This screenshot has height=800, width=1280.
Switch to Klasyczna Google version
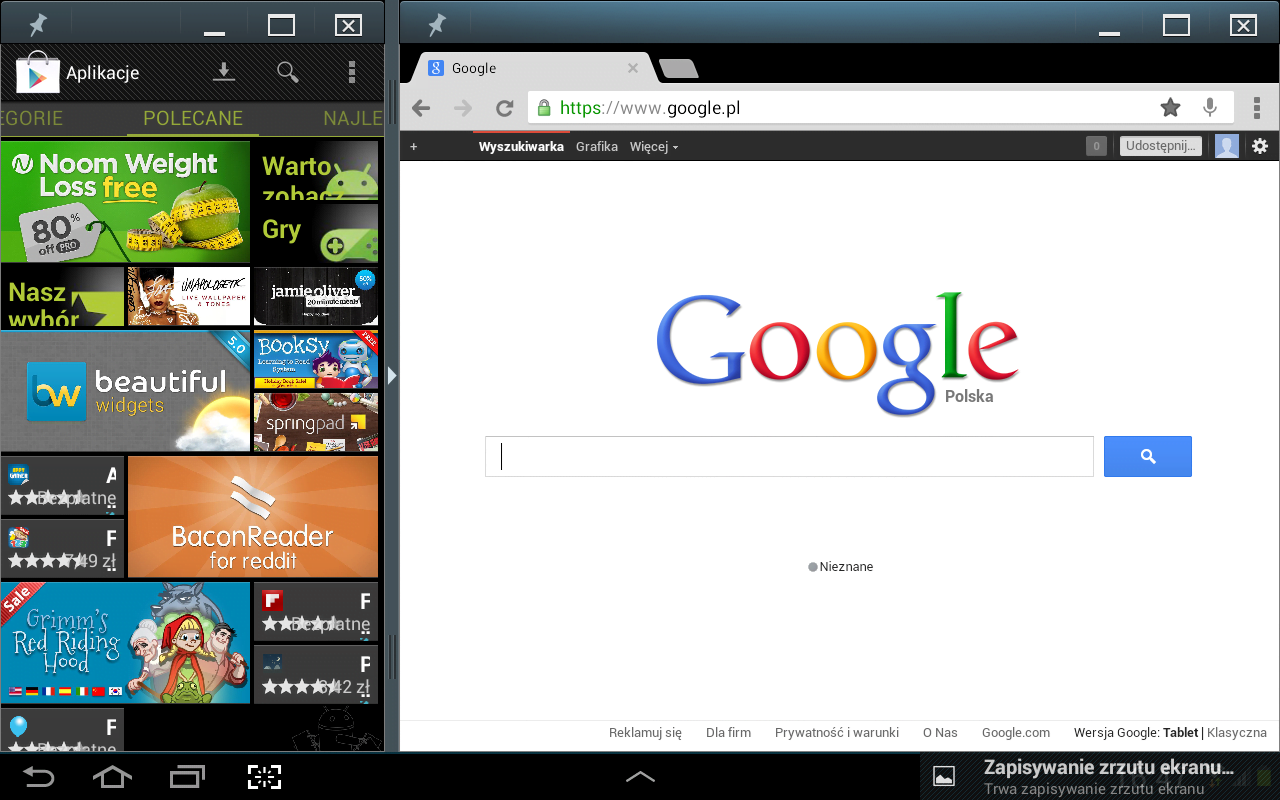point(1237,732)
